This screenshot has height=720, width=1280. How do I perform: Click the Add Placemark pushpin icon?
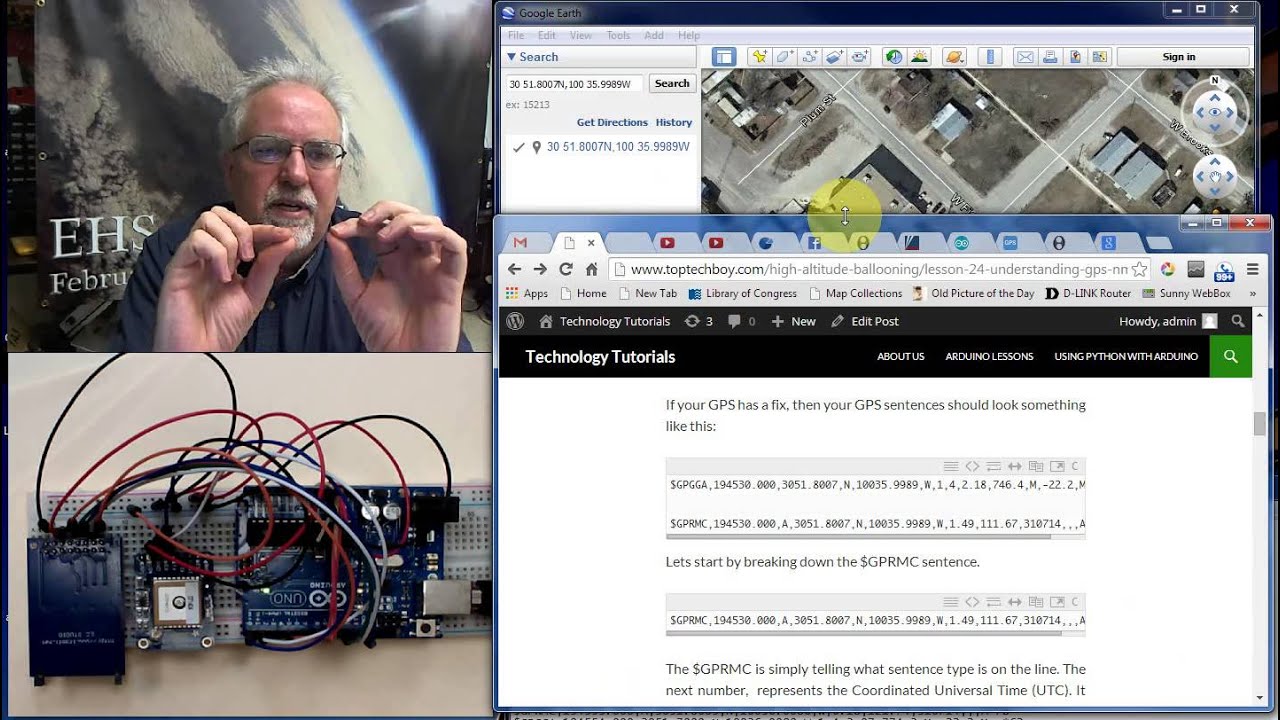(x=759, y=57)
